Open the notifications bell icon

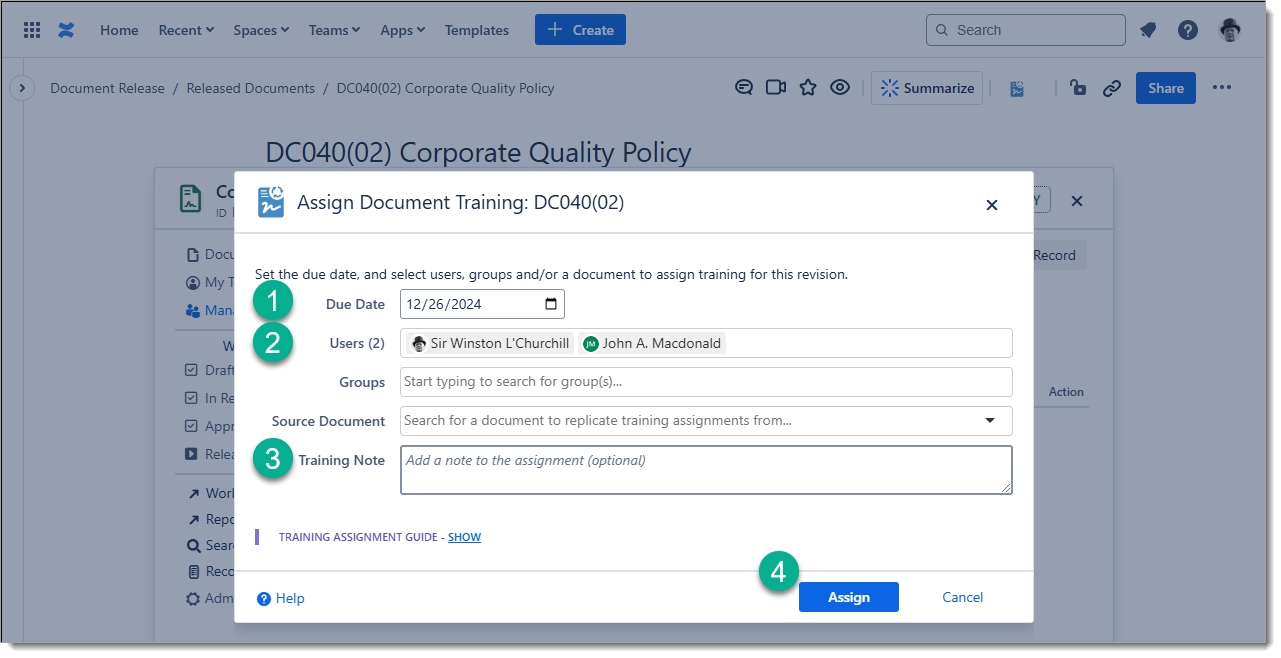[x=1148, y=30]
